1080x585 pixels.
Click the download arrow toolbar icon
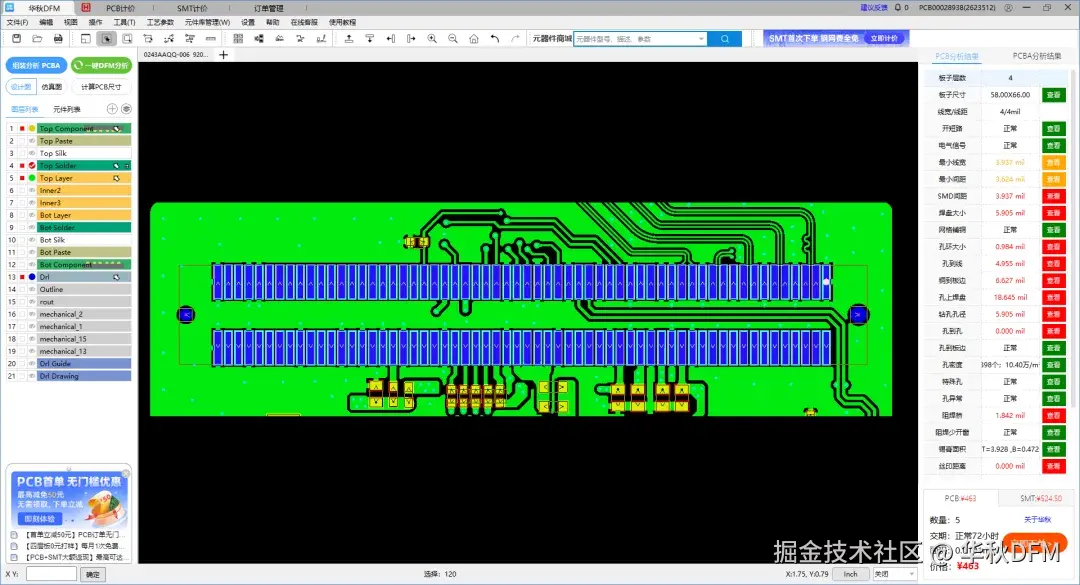point(370,39)
